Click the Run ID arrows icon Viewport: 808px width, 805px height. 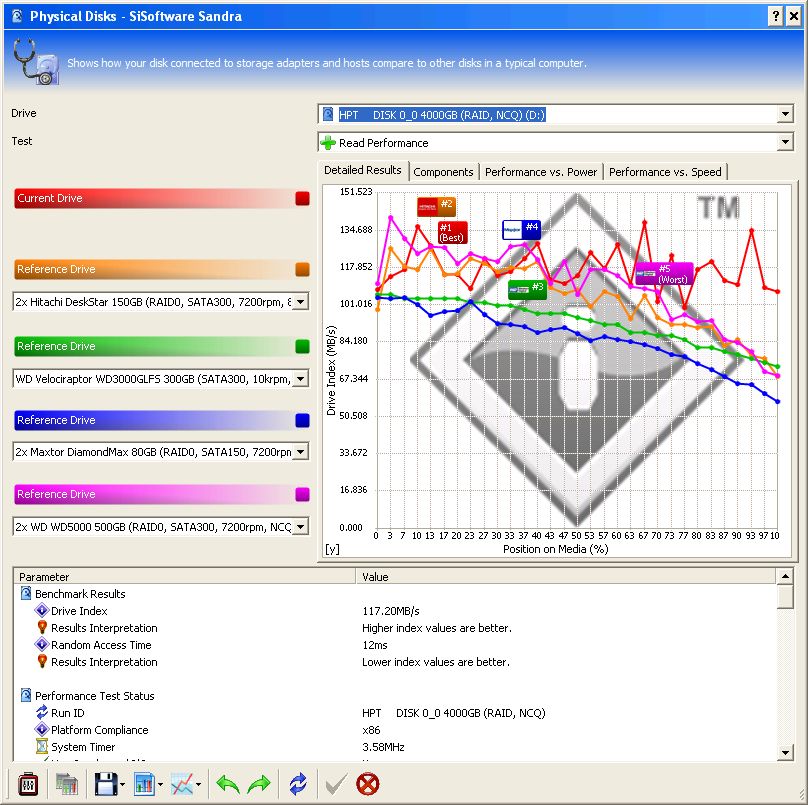click(x=42, y=712)
